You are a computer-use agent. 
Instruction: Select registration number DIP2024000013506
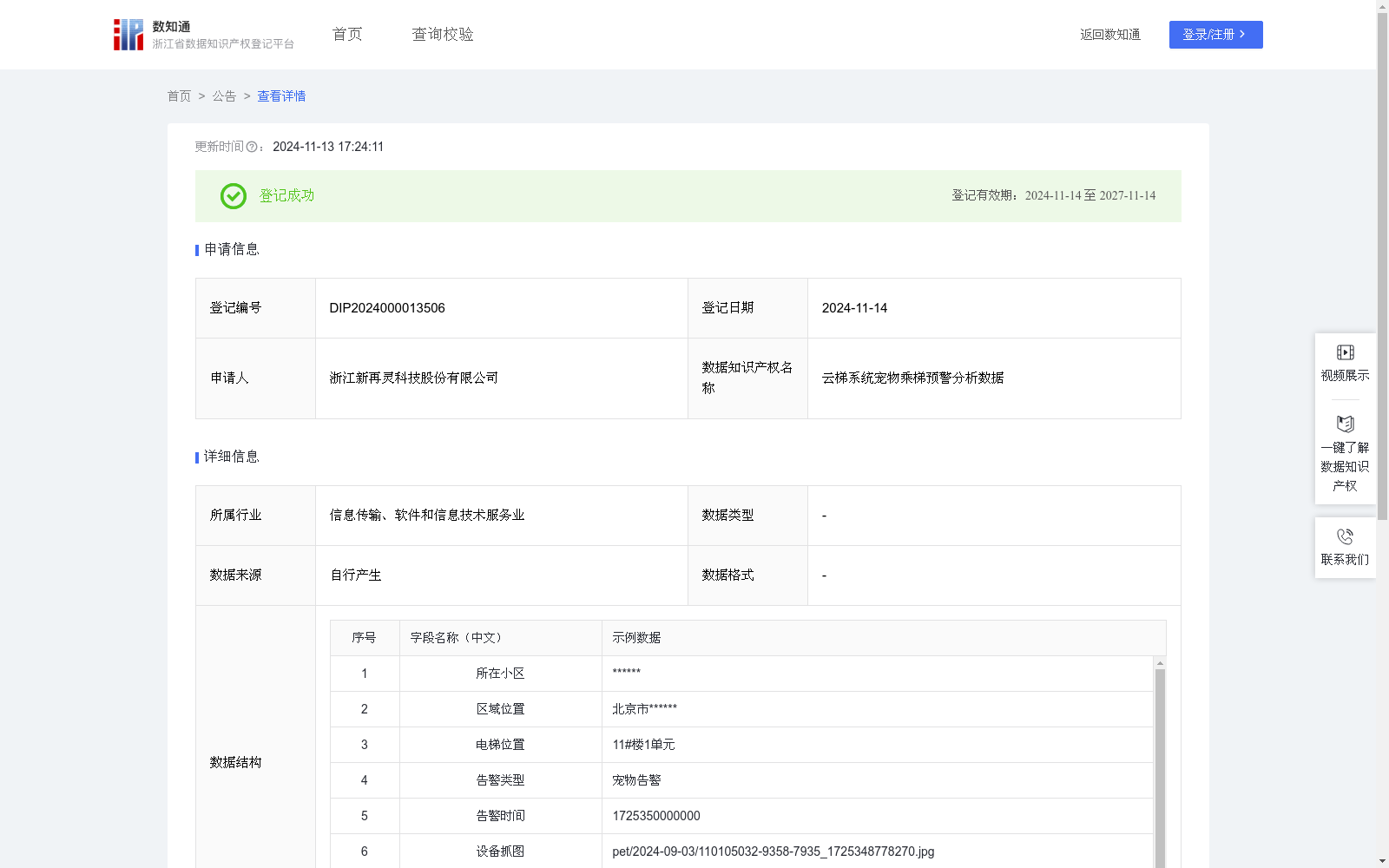tap(387, 308)
